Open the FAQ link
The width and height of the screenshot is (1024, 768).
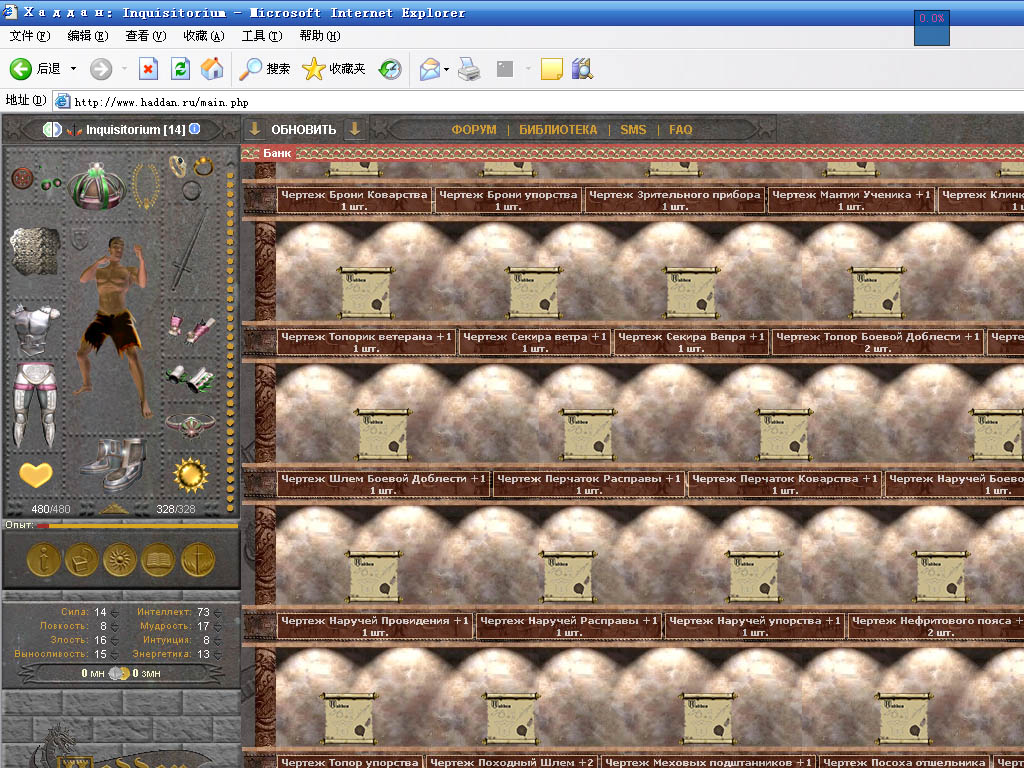[x=680, y=129]
